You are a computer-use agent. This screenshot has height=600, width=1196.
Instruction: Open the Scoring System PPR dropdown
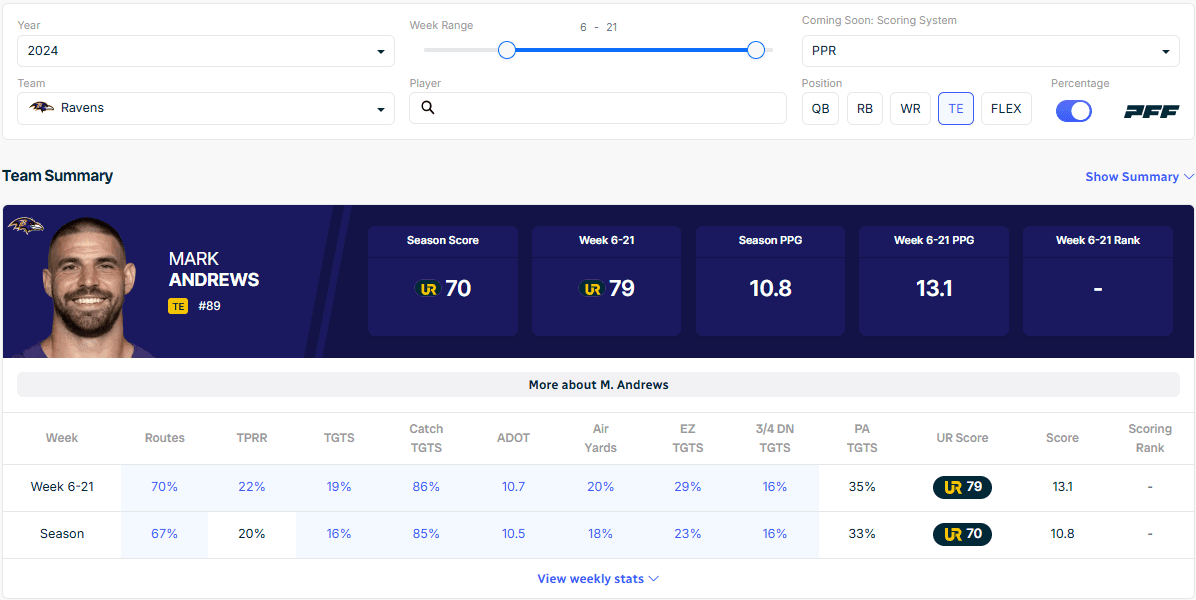coord(990,51)
